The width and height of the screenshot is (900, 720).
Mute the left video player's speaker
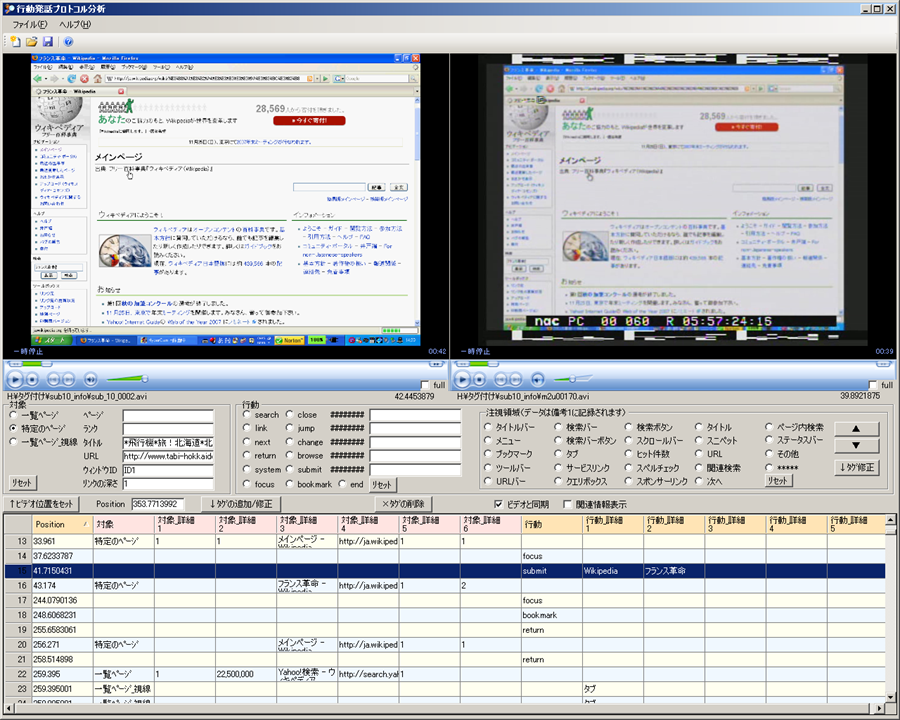(x=90, y=379)
